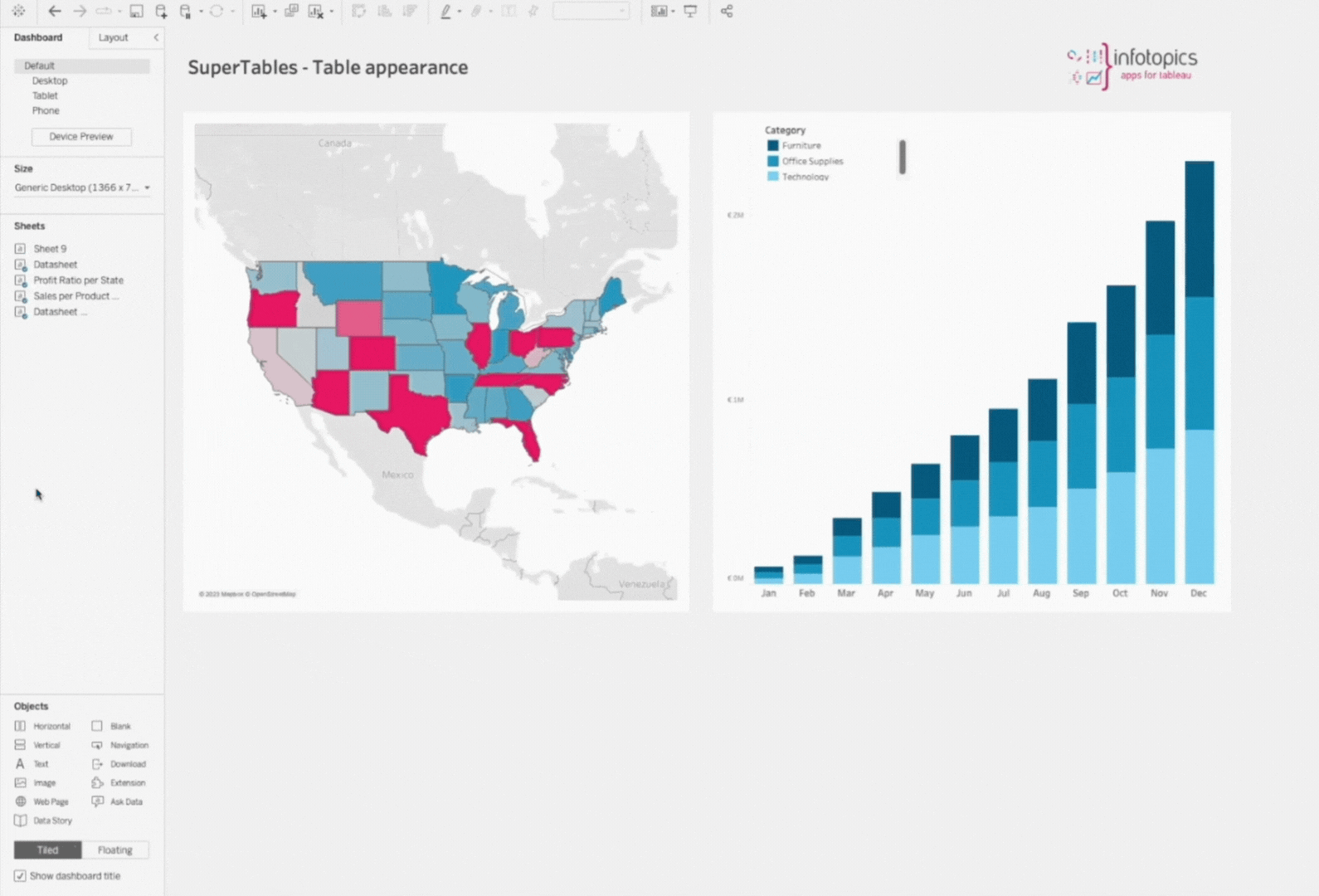Screen dimensions: 1319x896
Task: Select the Ask Data object
Action: point(117,801)
